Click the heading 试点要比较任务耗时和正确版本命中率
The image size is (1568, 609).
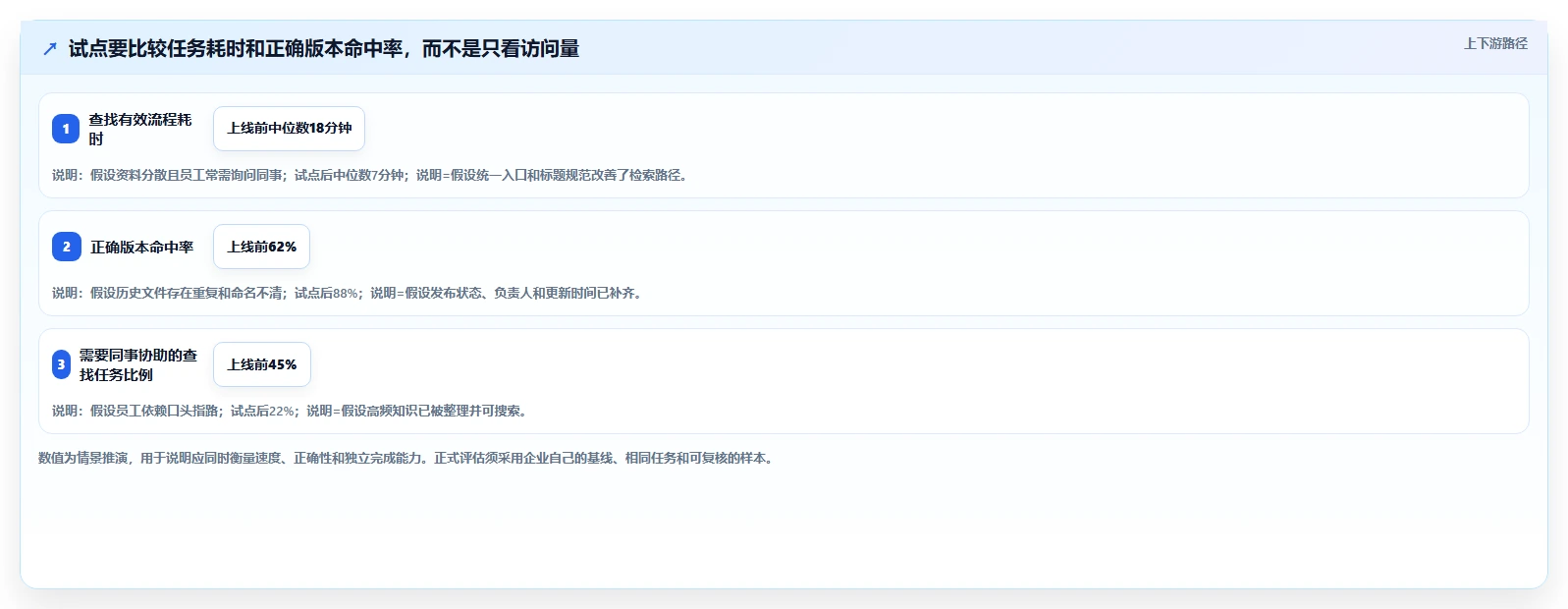tap(324, 48)
